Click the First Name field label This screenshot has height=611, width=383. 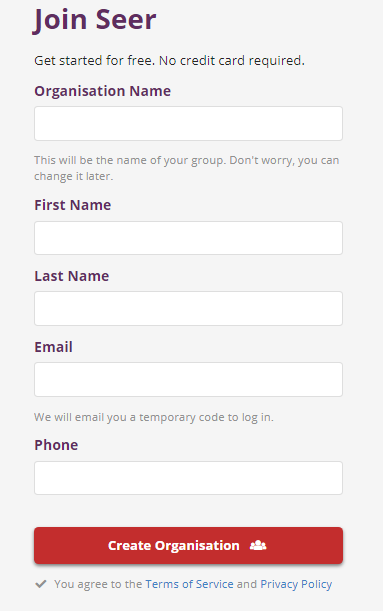[x=72, y=205]
